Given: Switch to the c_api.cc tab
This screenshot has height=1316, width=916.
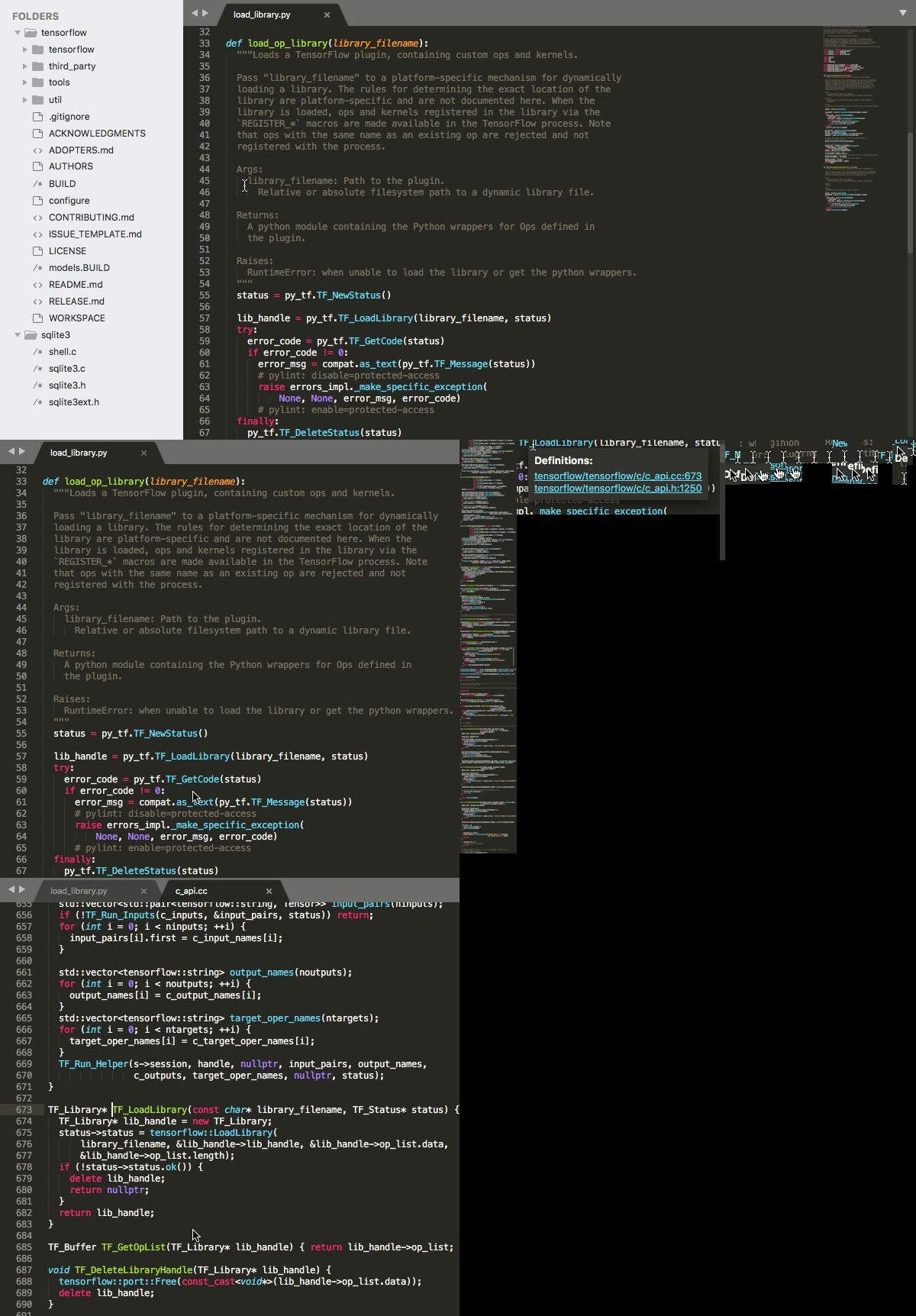Looking at the screenshot, I should click(x=192, y=891).
